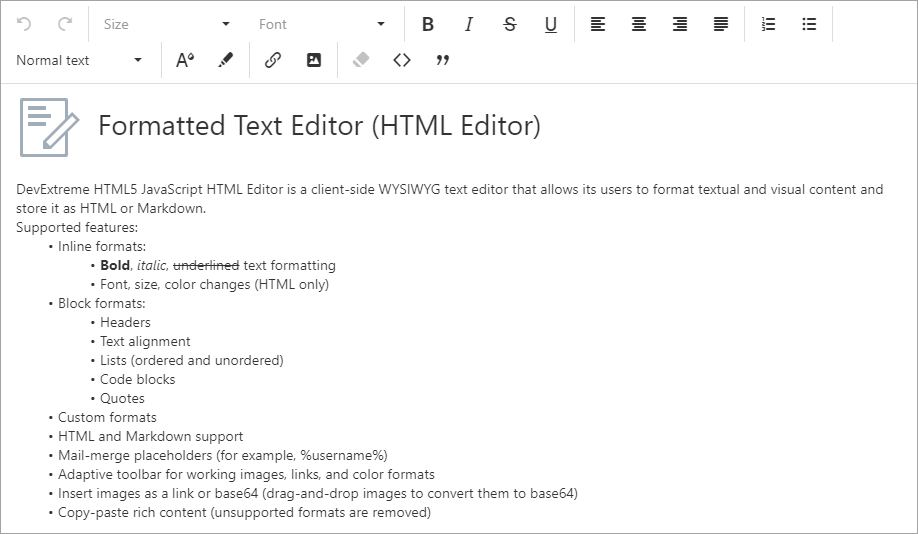Click the italic word 'italic'
Viewport: 918px width, 534px height.
coord(152,265)
